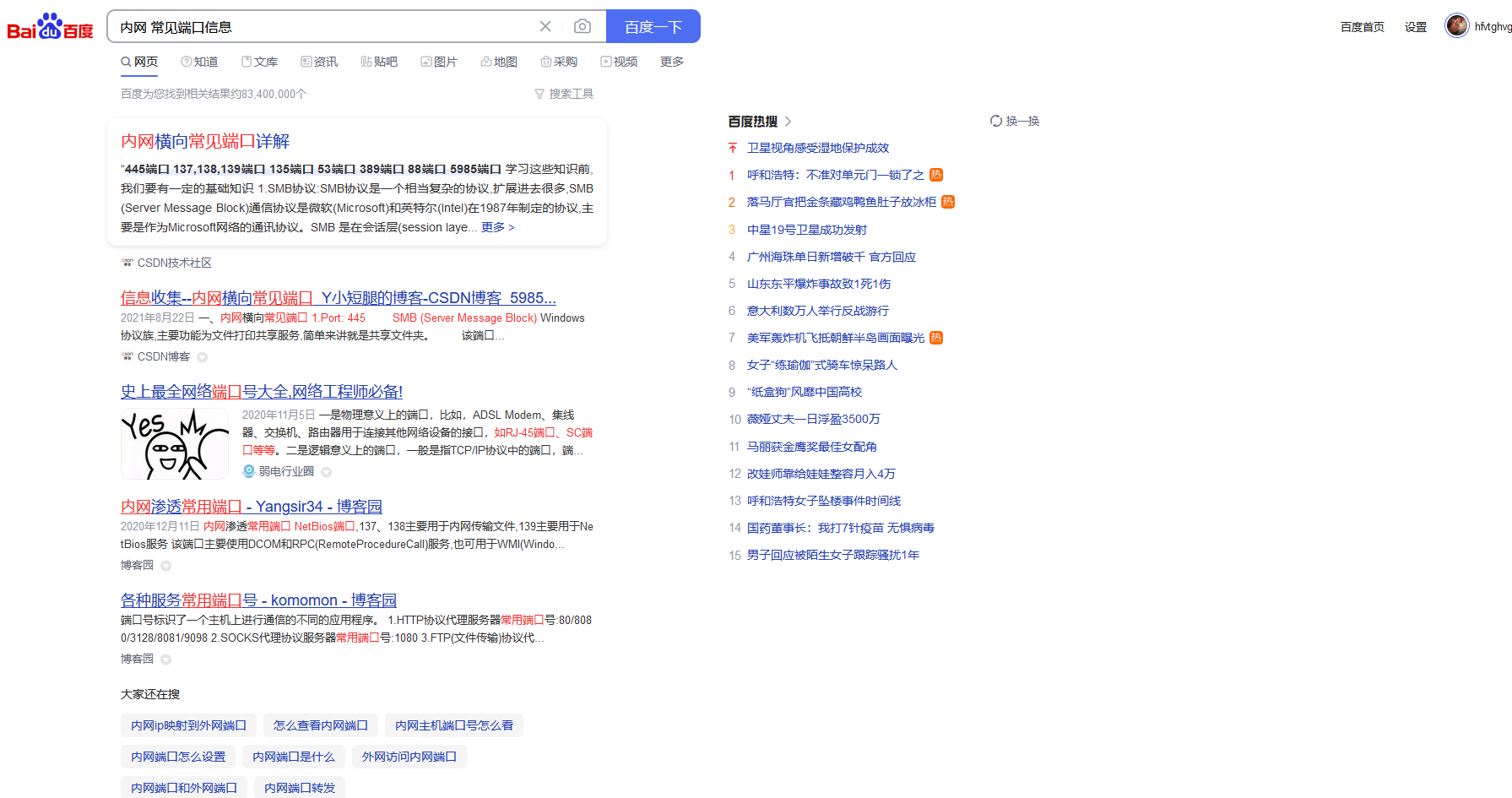The image size is (1512, 798).
Task: Open the 更多 tab menu
Action: tap(672, 62)
